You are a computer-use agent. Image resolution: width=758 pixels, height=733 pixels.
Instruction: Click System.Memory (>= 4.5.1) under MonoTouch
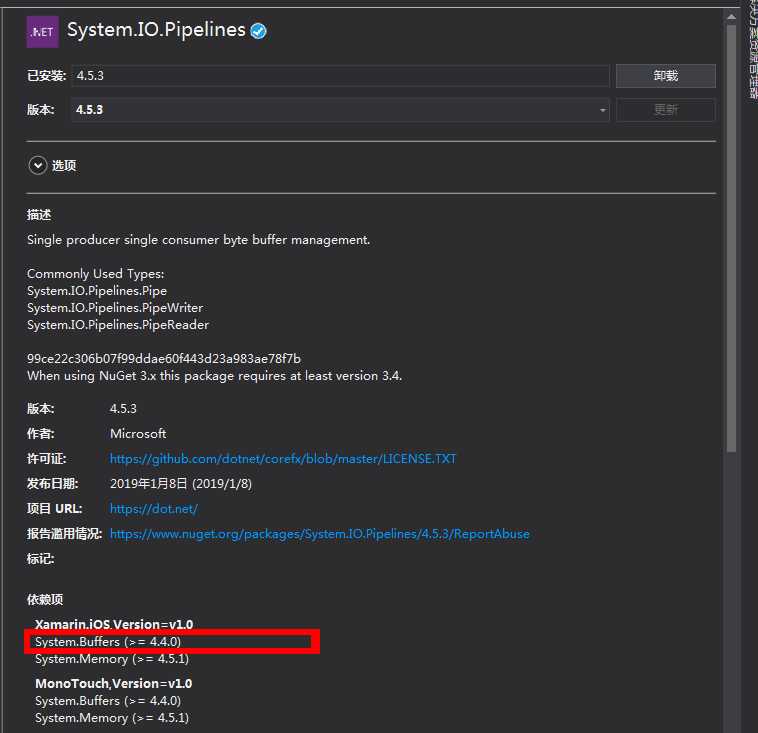pos(112,718)
